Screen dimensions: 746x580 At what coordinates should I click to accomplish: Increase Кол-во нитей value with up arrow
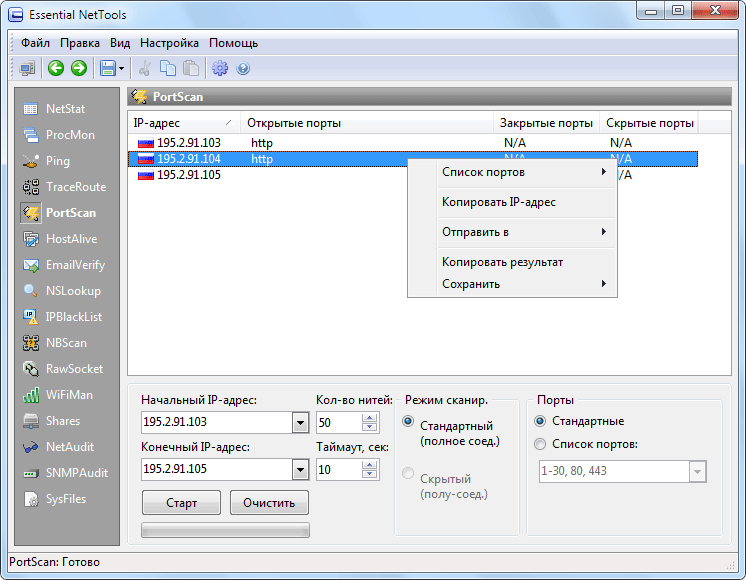[370, 418]
